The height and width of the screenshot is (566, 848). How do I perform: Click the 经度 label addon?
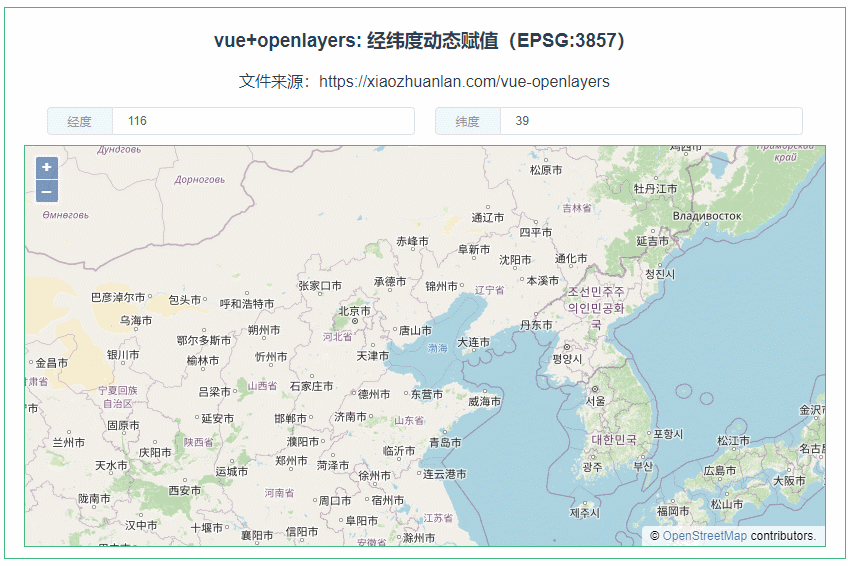(80, 121)
